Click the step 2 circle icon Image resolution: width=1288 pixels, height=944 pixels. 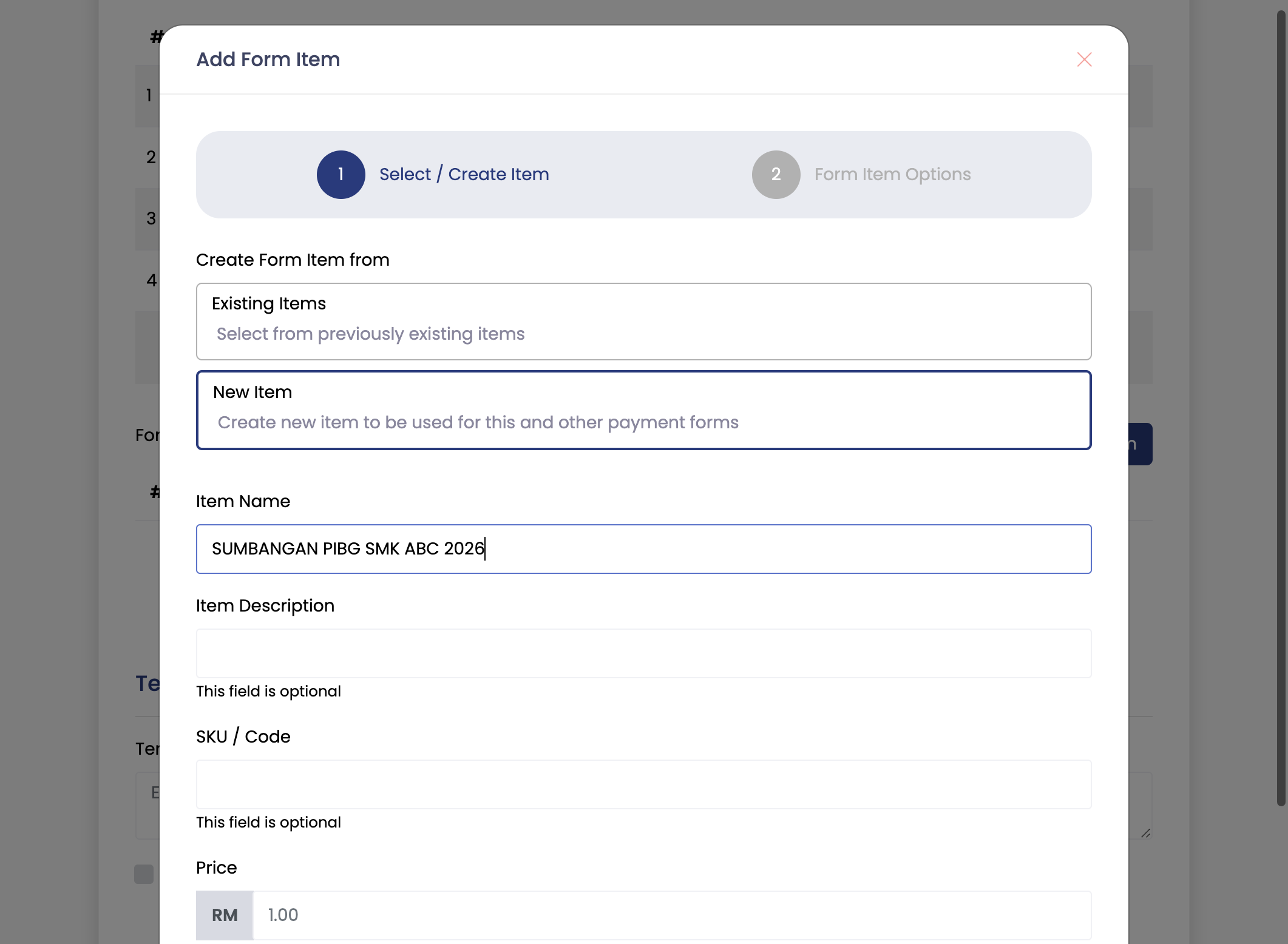[776, 175]
